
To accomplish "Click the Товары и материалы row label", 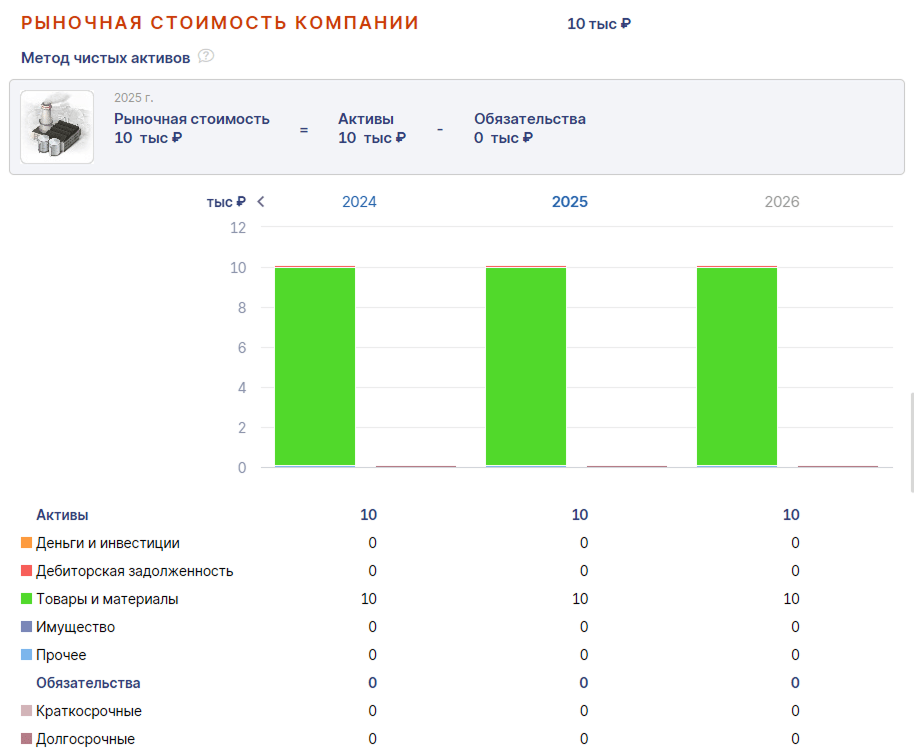I will tap(107, 599).
